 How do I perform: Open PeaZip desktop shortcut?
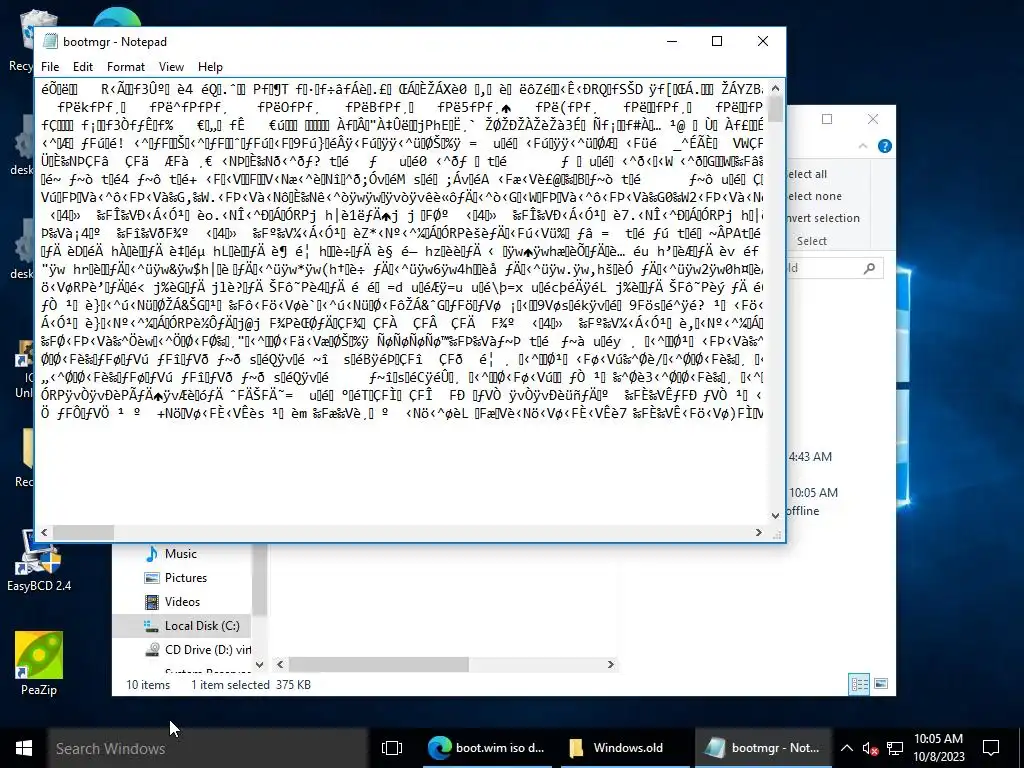tap(39, 664)
